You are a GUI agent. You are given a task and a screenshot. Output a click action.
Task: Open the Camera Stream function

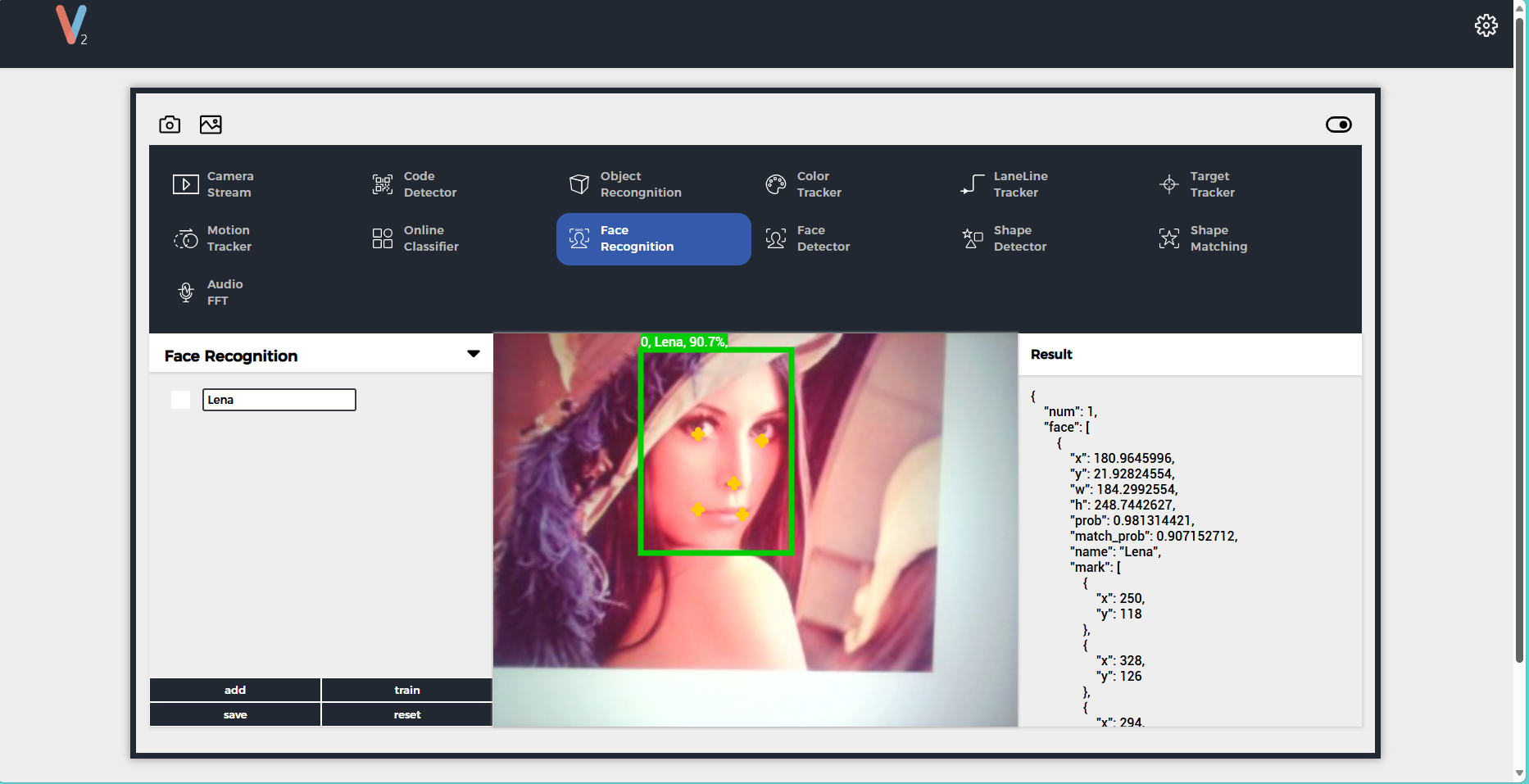tap(230, 184)
